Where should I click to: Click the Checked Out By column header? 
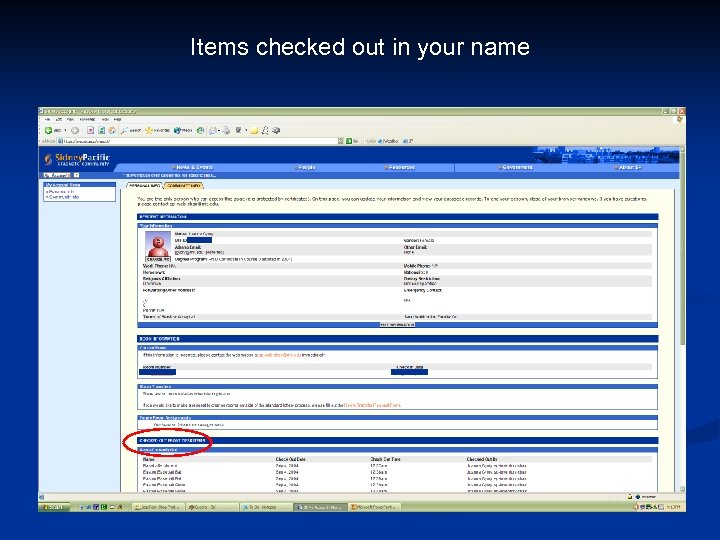[x=482, y=459]
